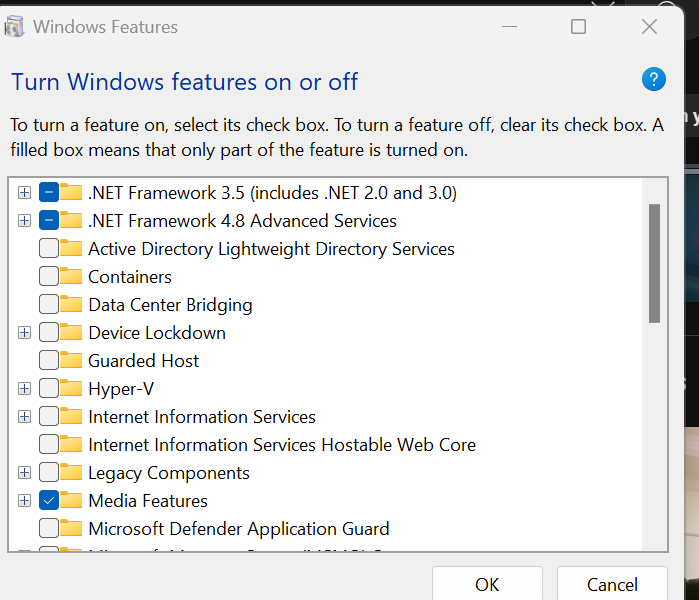Check the Data Center Bridging box
The height and width of the screenshot is (600, 699).
click(x=49, y=305)
